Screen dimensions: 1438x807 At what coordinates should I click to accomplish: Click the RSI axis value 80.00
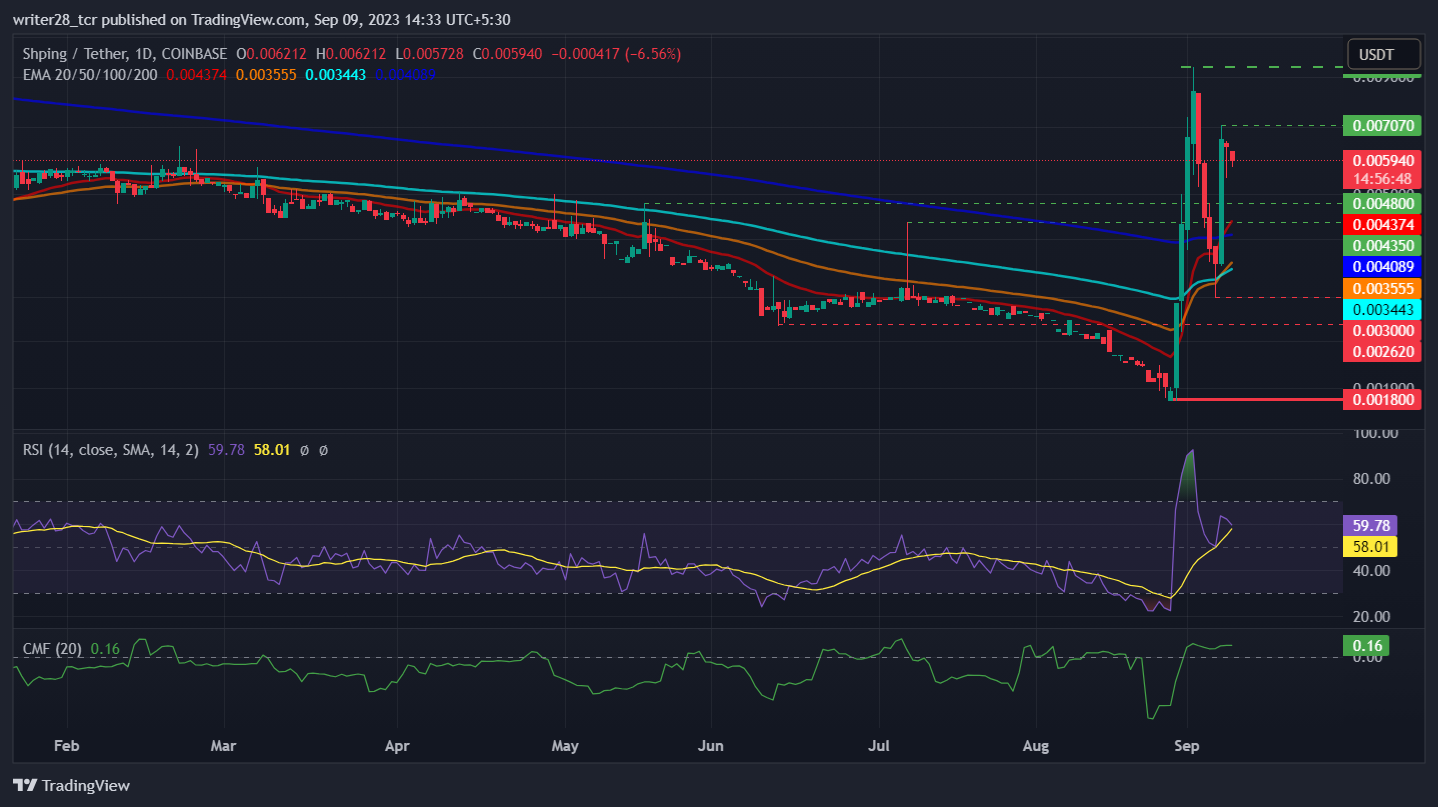[x=1372, y=478]
